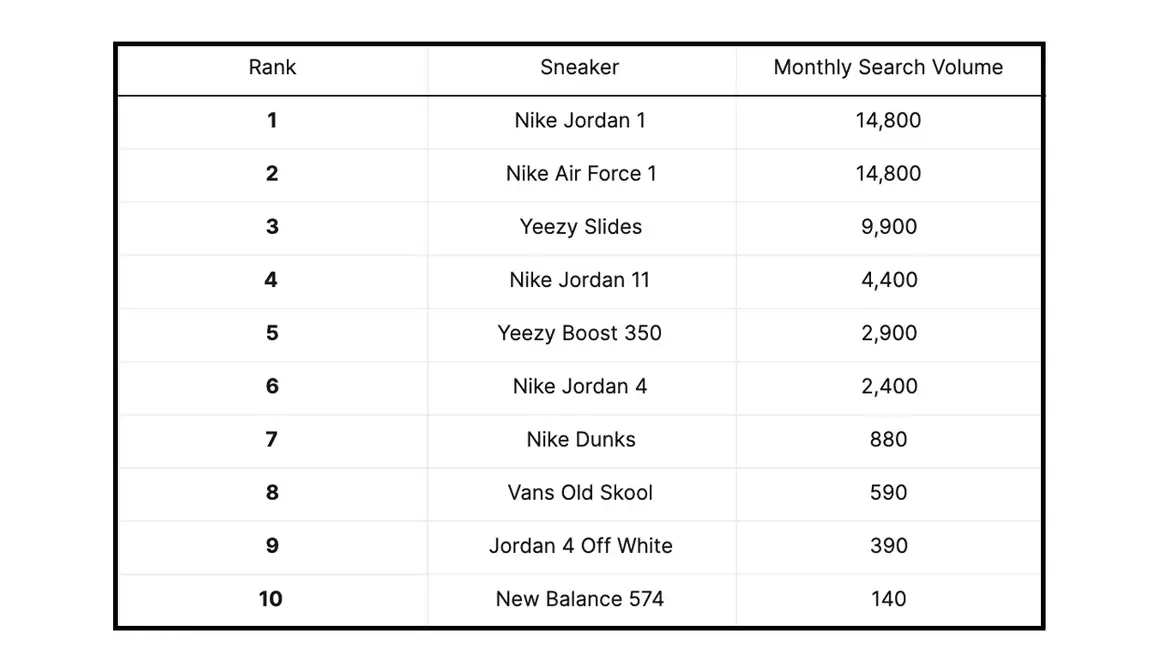Select the Vans Old Skool cell
The image size is (1160, 672).
[x=580, y=493]
